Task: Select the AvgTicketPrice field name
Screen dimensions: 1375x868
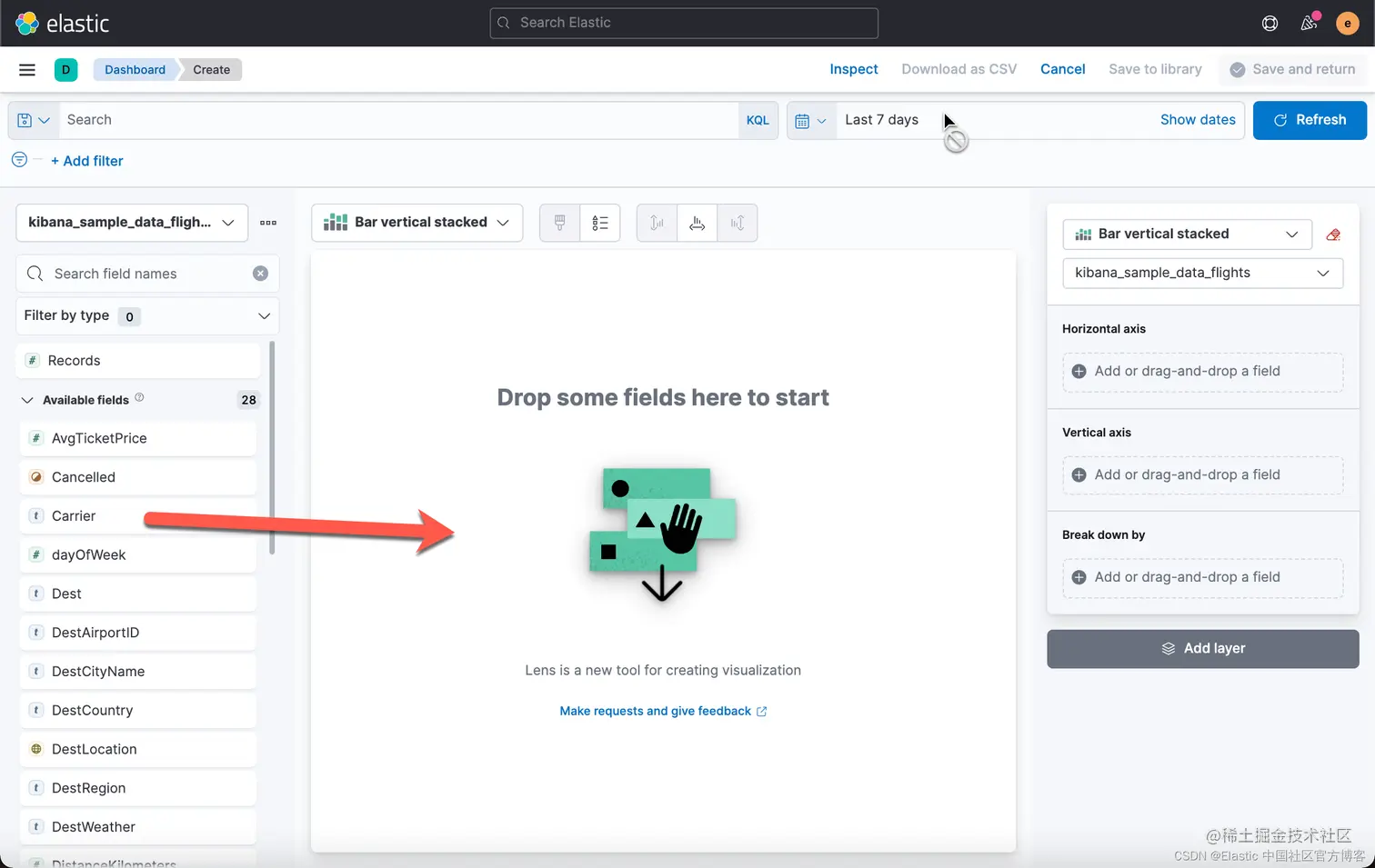Action: coord(99,438)
